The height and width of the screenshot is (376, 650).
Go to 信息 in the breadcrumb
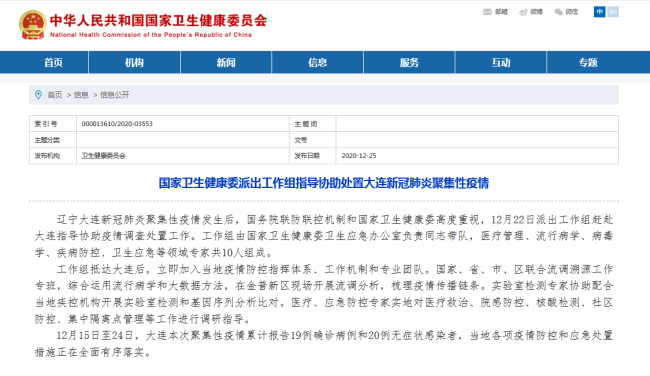pyautogui.click(x=81, y=95)
